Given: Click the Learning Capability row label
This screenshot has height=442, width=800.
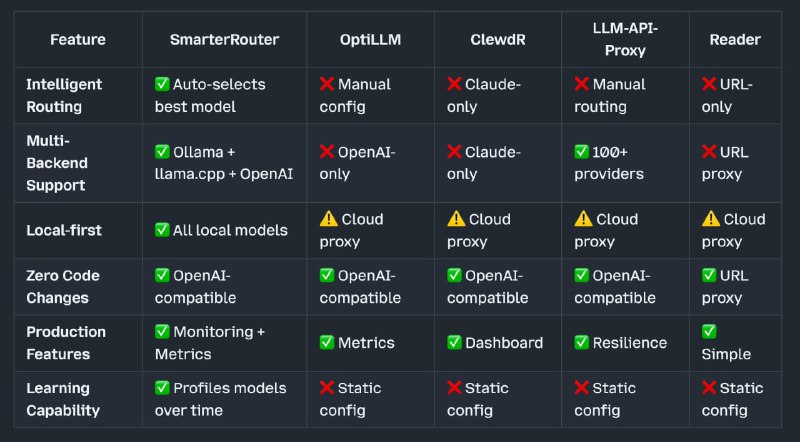Looking at the screenshot, I should 63,399.
